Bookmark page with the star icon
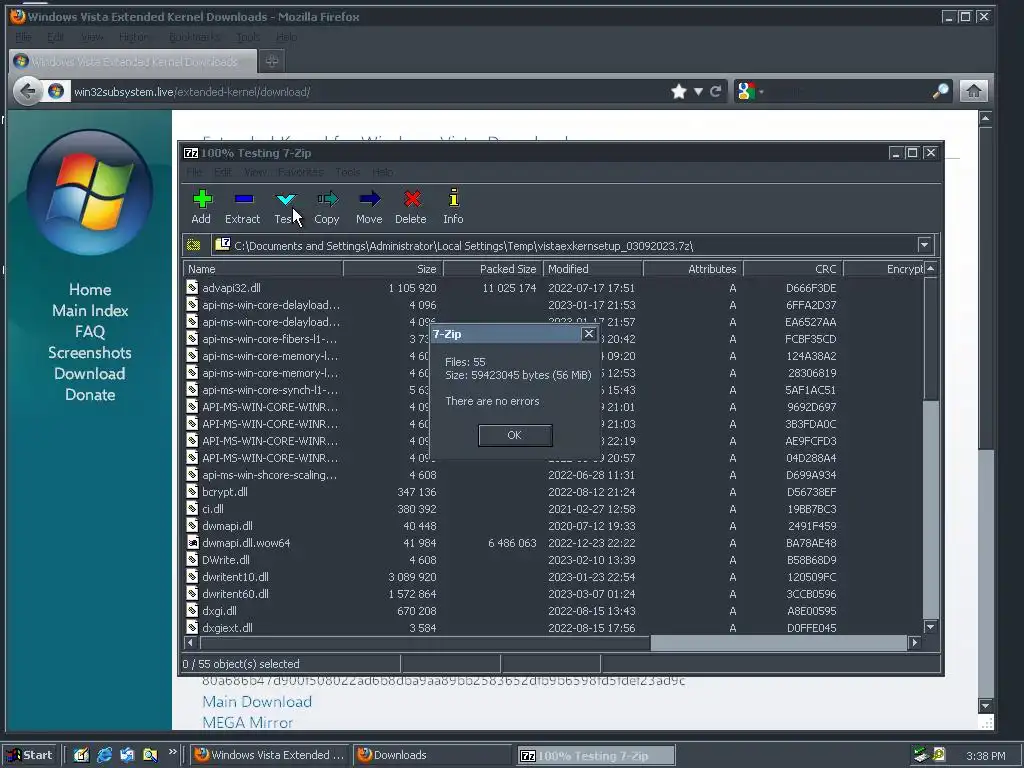Image resolution: width=1024 pixels, height=768 pixels. click(x=679, y=91)
